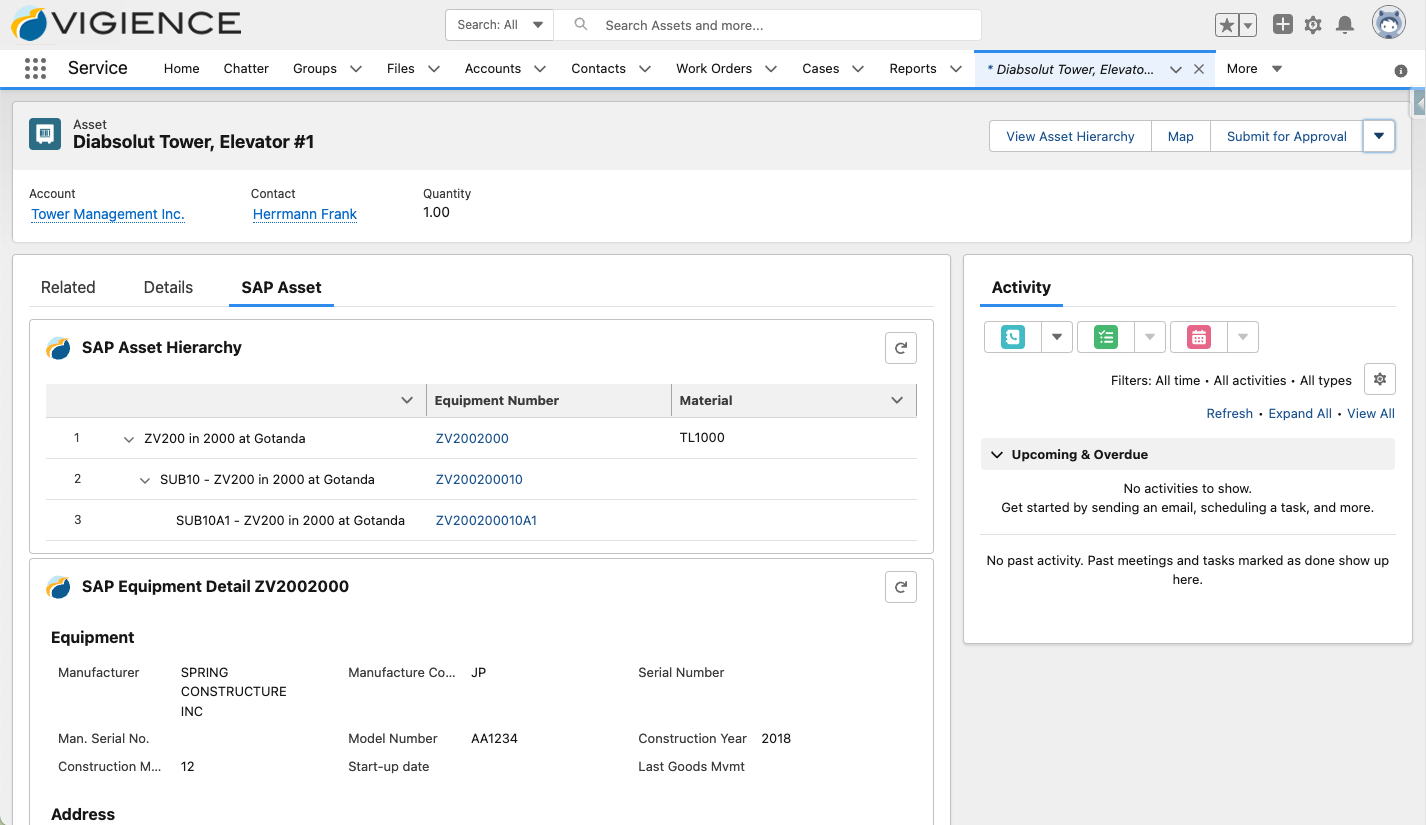Open the Groups menu chevron
This screenshot has height=825, width=1426.
point(356,69)
